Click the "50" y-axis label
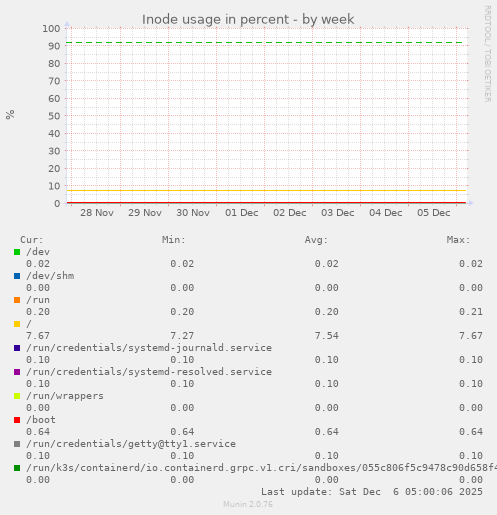497x515 pixels. [x=54, y=116]
